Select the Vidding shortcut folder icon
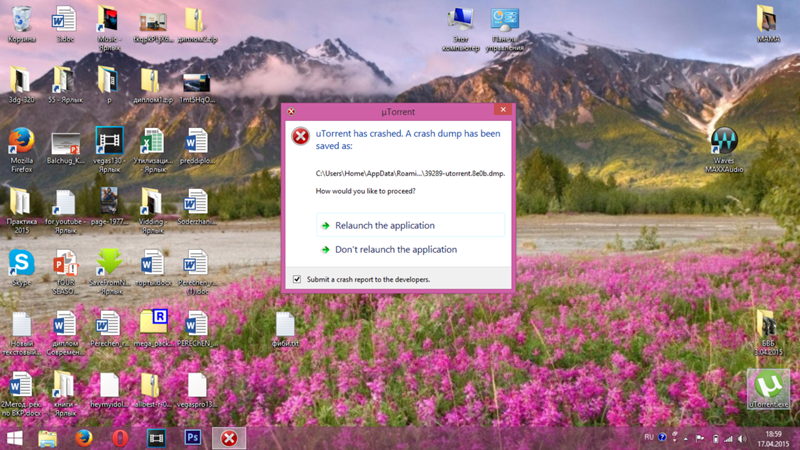 point(153,210)
